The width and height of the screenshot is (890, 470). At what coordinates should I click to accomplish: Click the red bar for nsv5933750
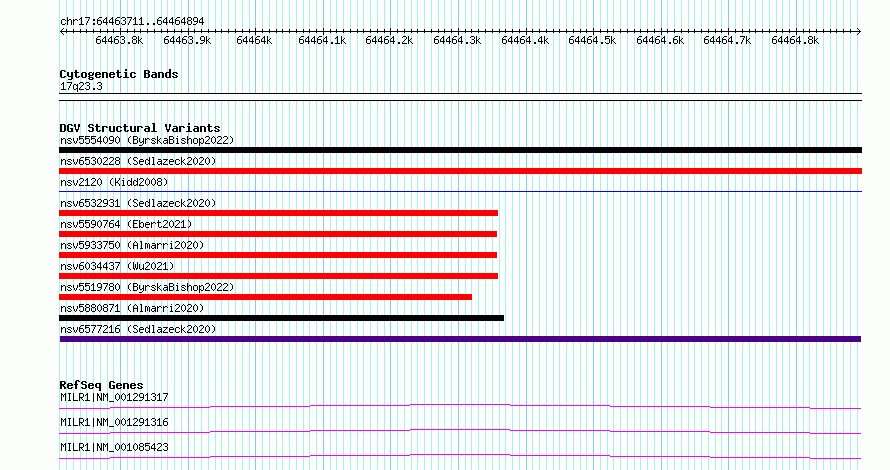[278, 255]
